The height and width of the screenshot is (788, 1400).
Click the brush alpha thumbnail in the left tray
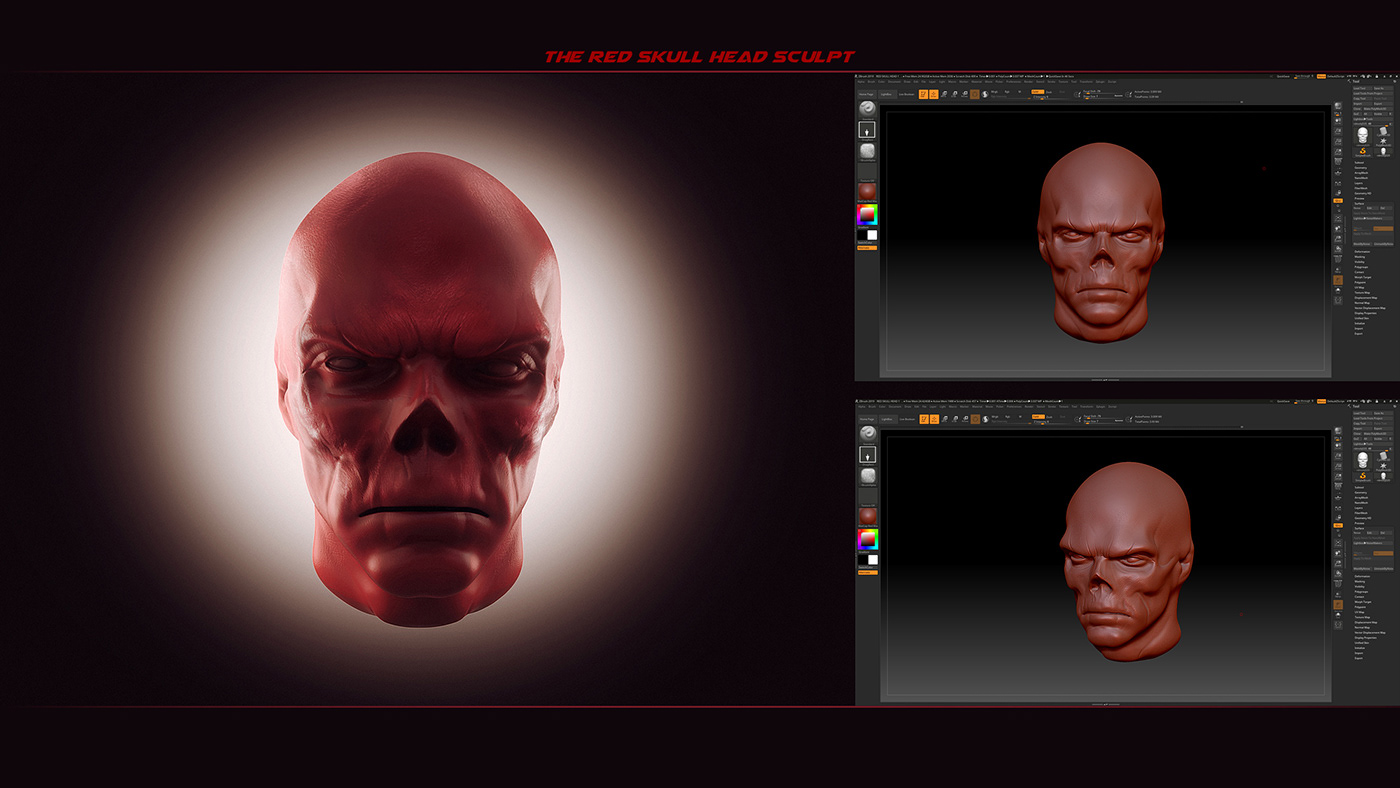coord(867,152)
